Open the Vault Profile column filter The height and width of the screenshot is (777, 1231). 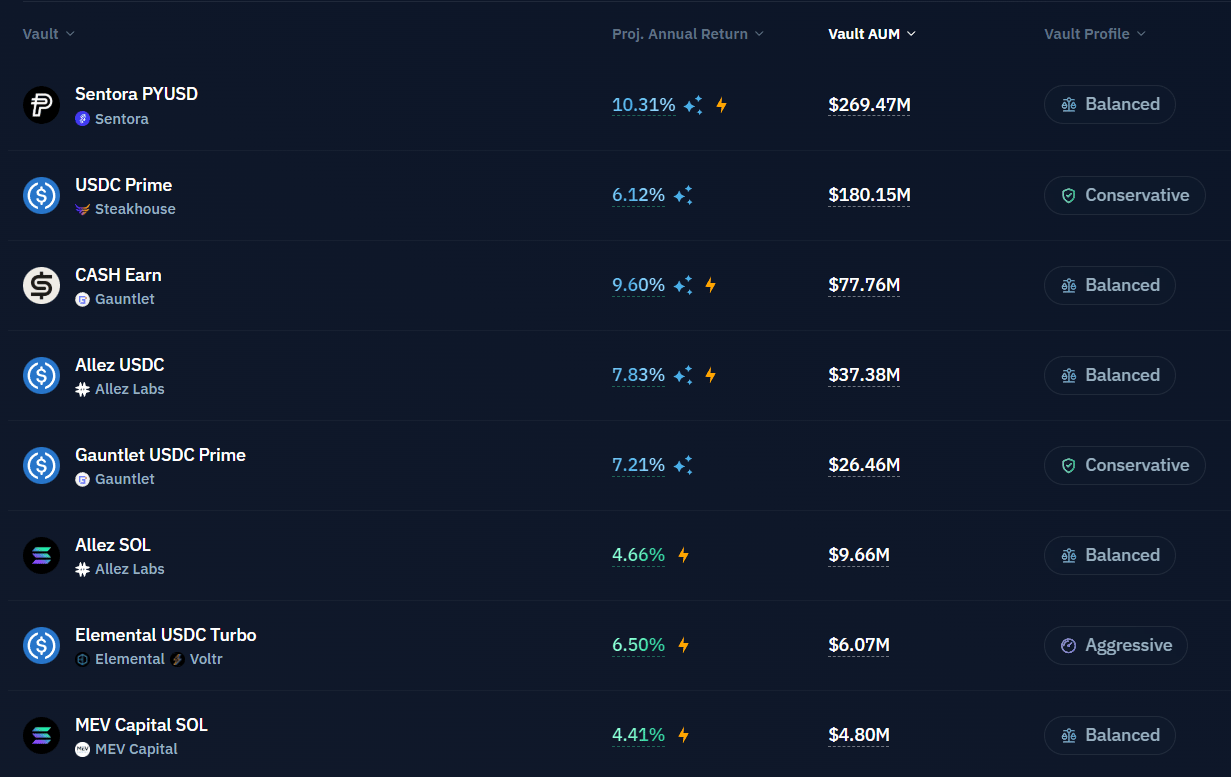[x=1095, y=34]
